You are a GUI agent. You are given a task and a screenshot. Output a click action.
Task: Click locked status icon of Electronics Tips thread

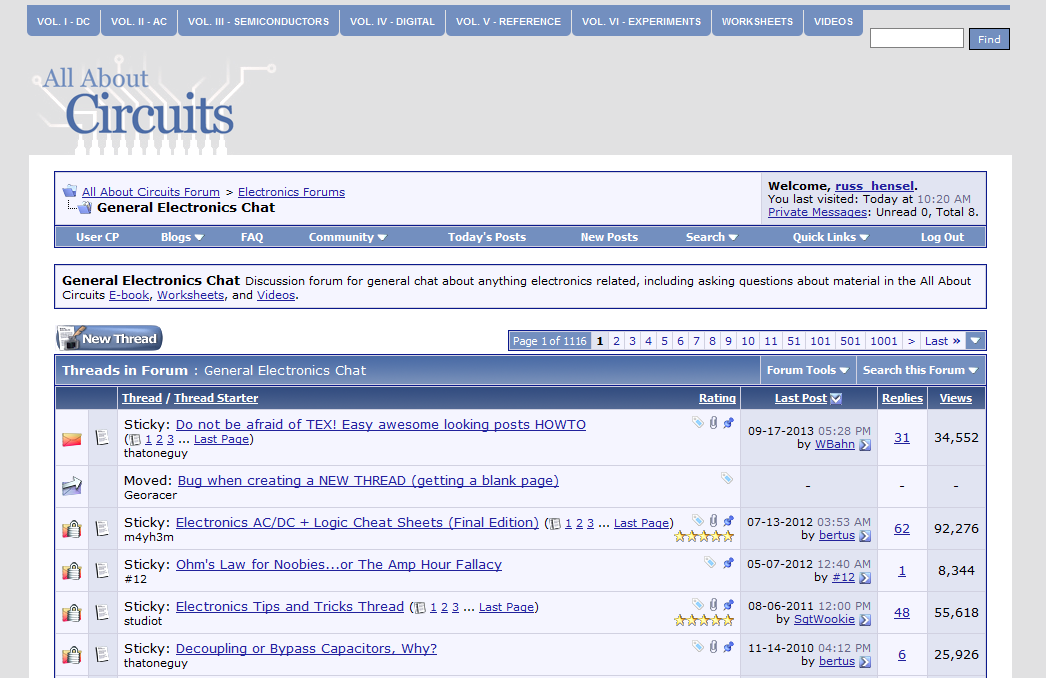pos(71,613)
